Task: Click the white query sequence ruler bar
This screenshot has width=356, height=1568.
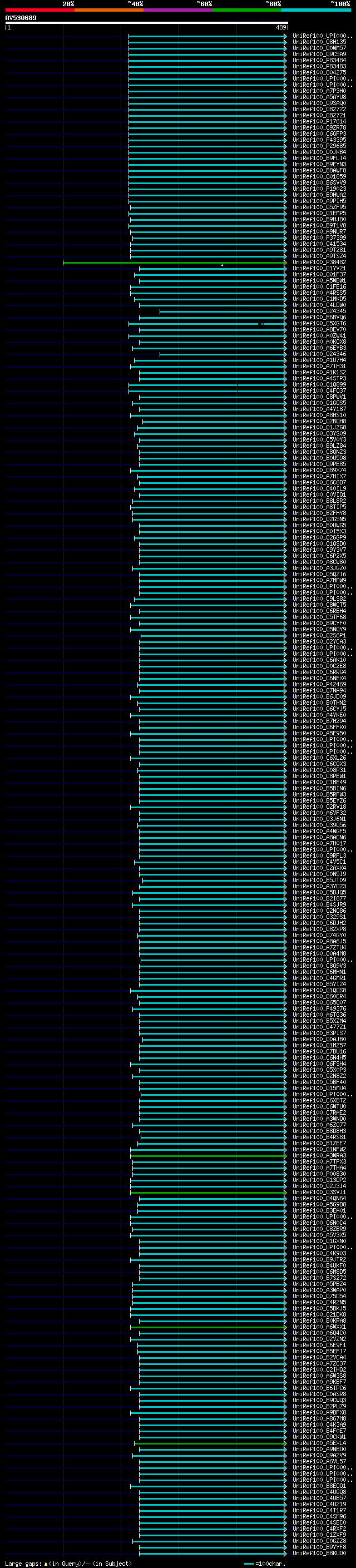Action: coord(147,22)
